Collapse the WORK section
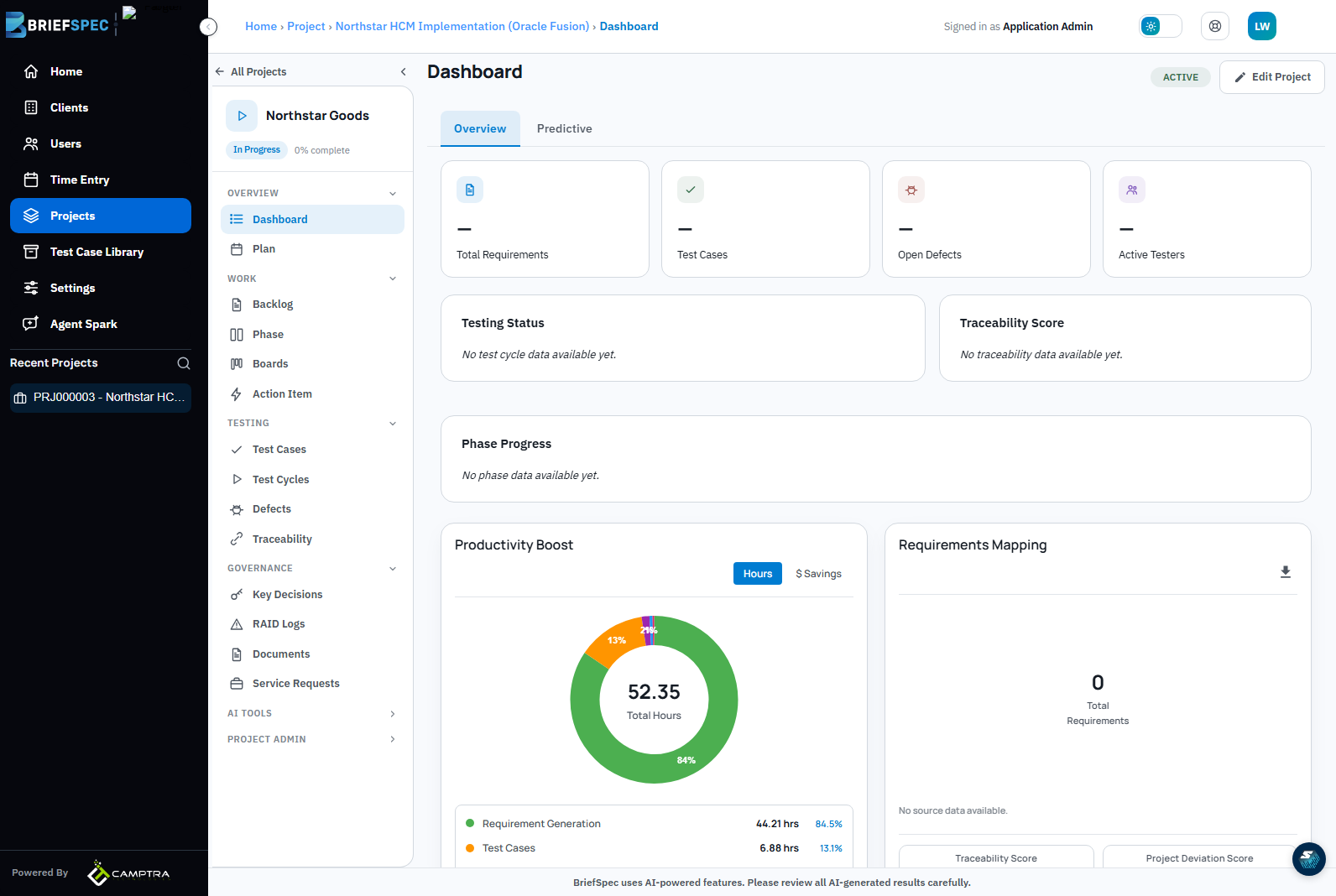The width and height of the screenshot is (1336, 896). (393, 279)
